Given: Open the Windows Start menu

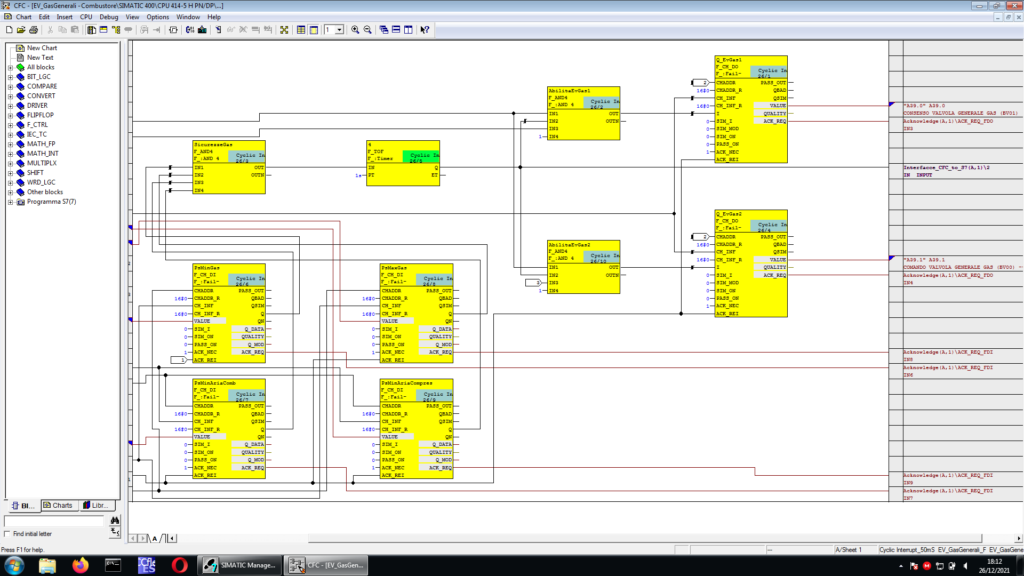Looking at the screenshot, I should point(14,566).
